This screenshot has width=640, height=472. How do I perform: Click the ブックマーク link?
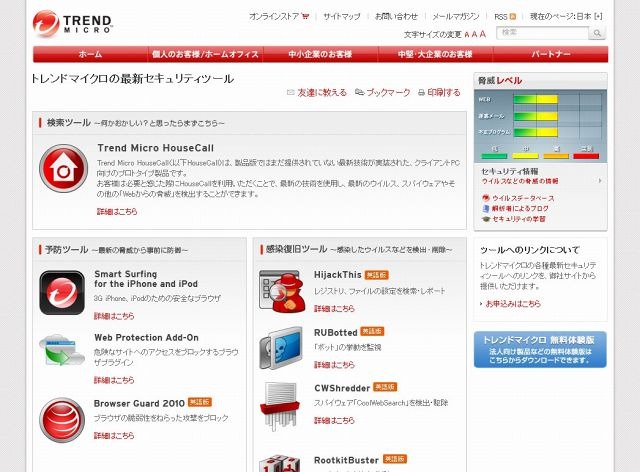click(x=388, y=93)
